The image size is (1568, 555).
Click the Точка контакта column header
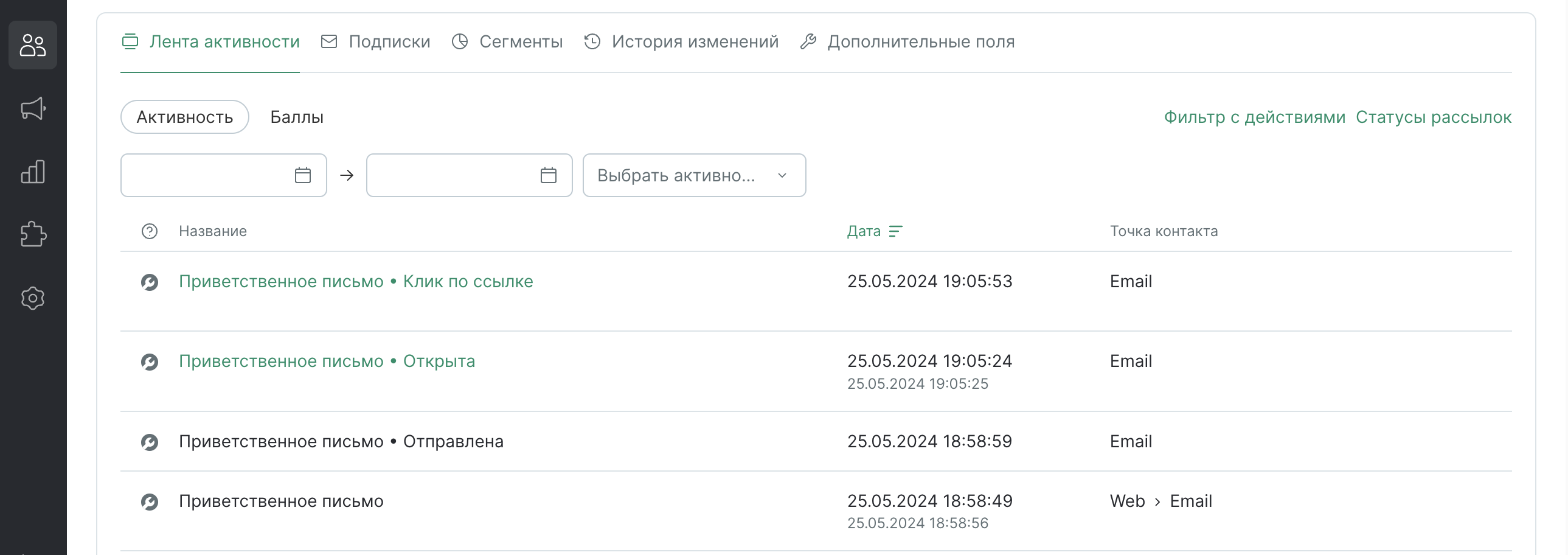coord(1164,231)
